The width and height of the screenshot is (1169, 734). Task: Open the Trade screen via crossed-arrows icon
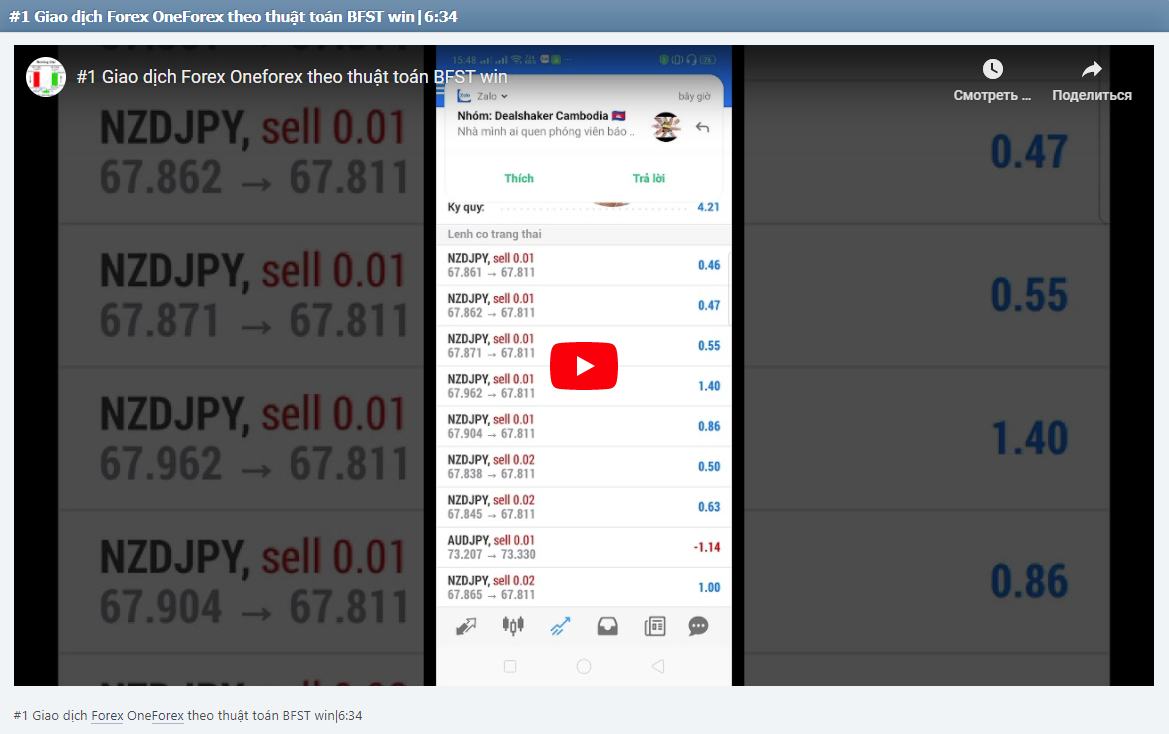(466, 625)
